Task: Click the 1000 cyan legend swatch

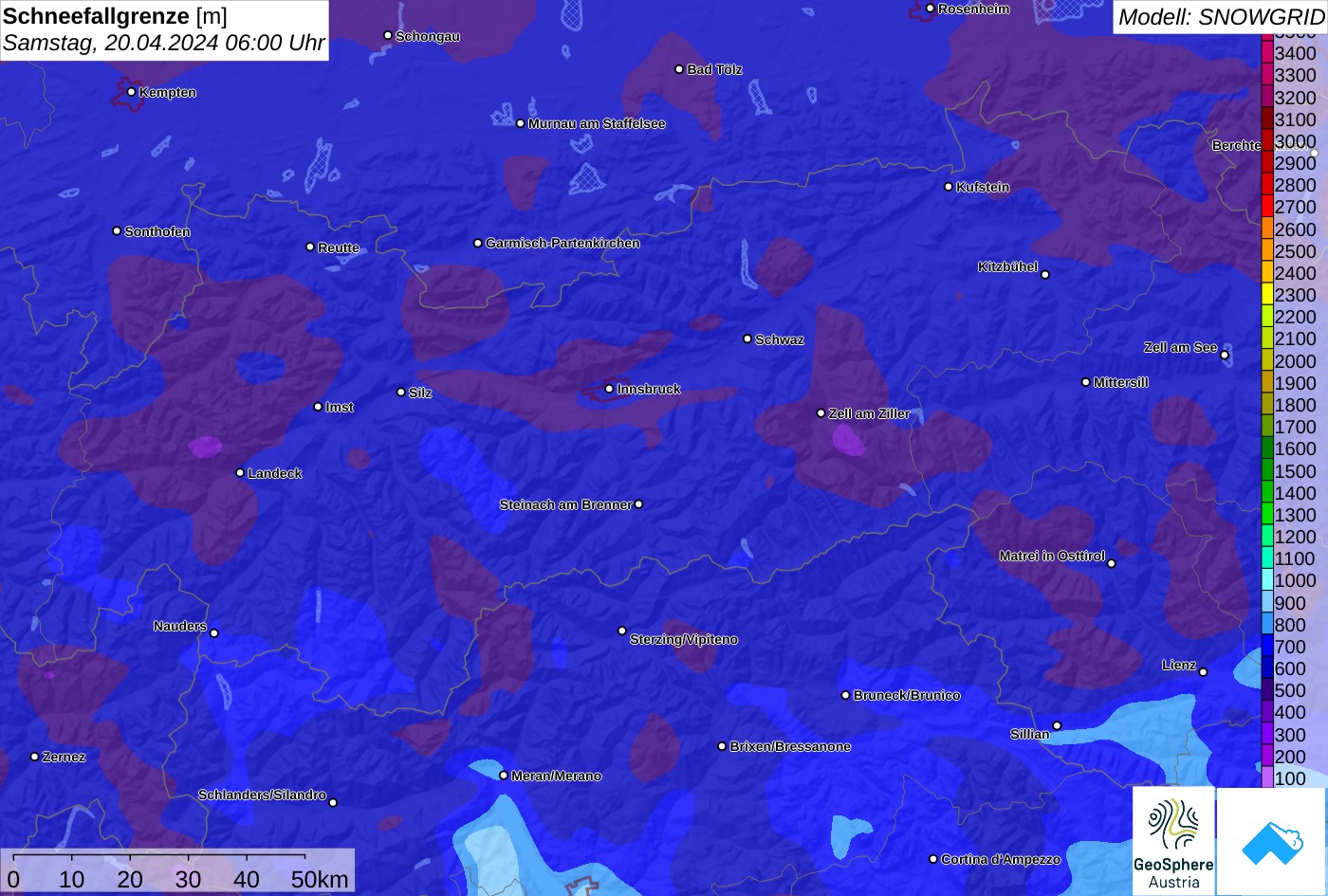Action: point(1267,580)
